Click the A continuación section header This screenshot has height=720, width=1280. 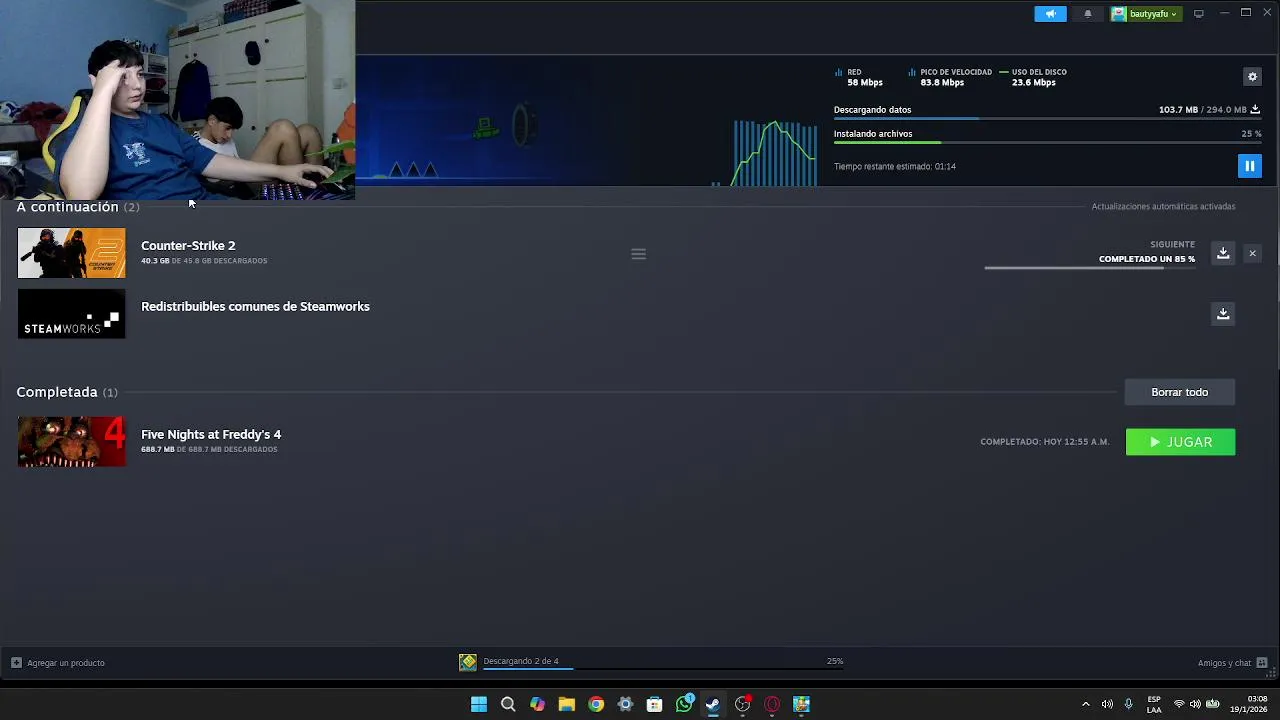click(78, 207)
